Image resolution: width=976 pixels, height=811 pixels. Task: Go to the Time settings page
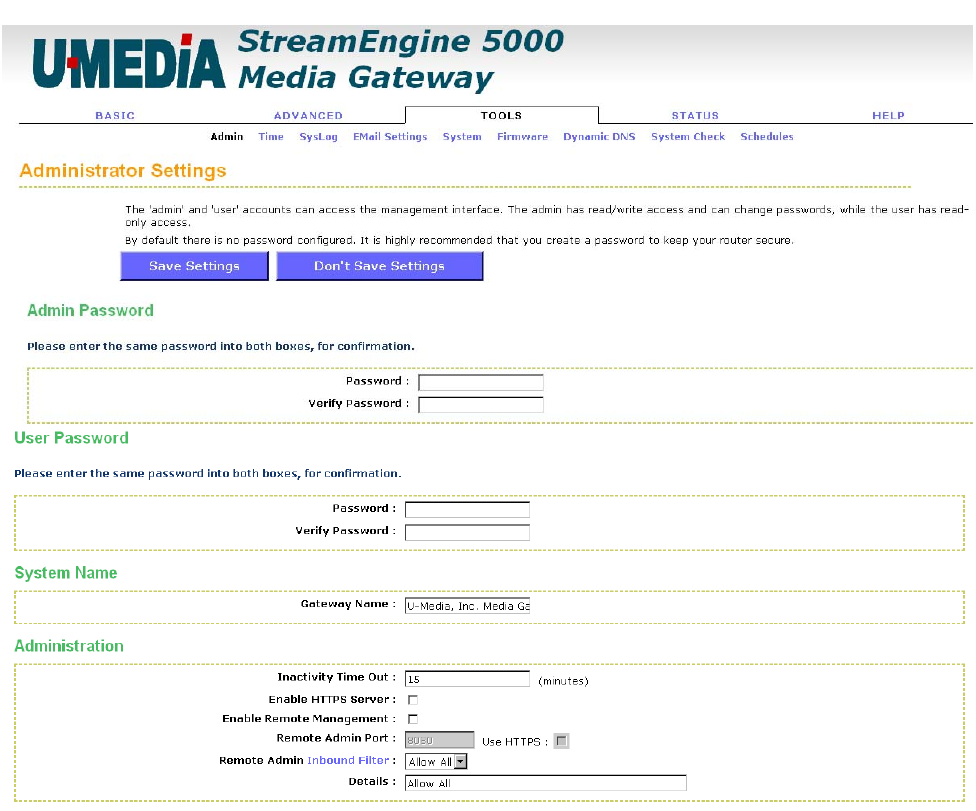tap(271, 136)
